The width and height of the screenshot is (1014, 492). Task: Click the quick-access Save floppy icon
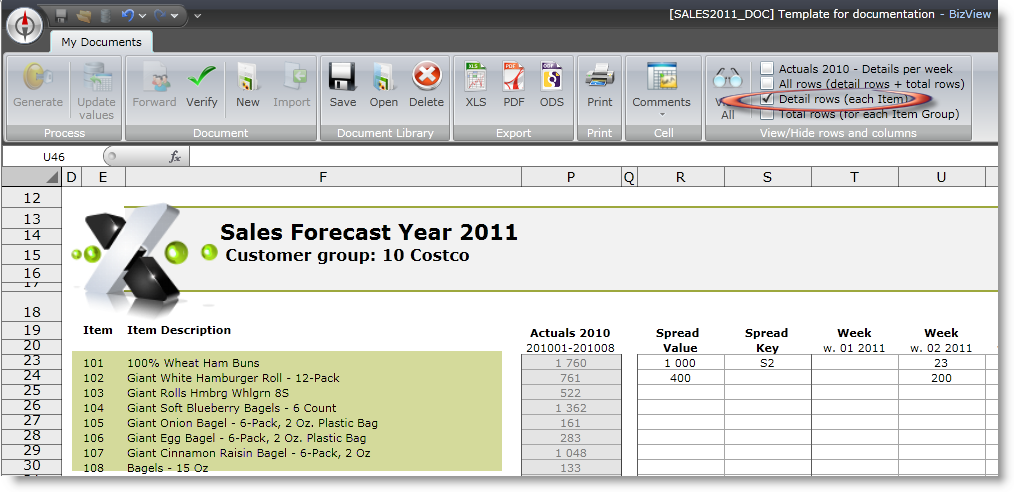coord(61,16)
